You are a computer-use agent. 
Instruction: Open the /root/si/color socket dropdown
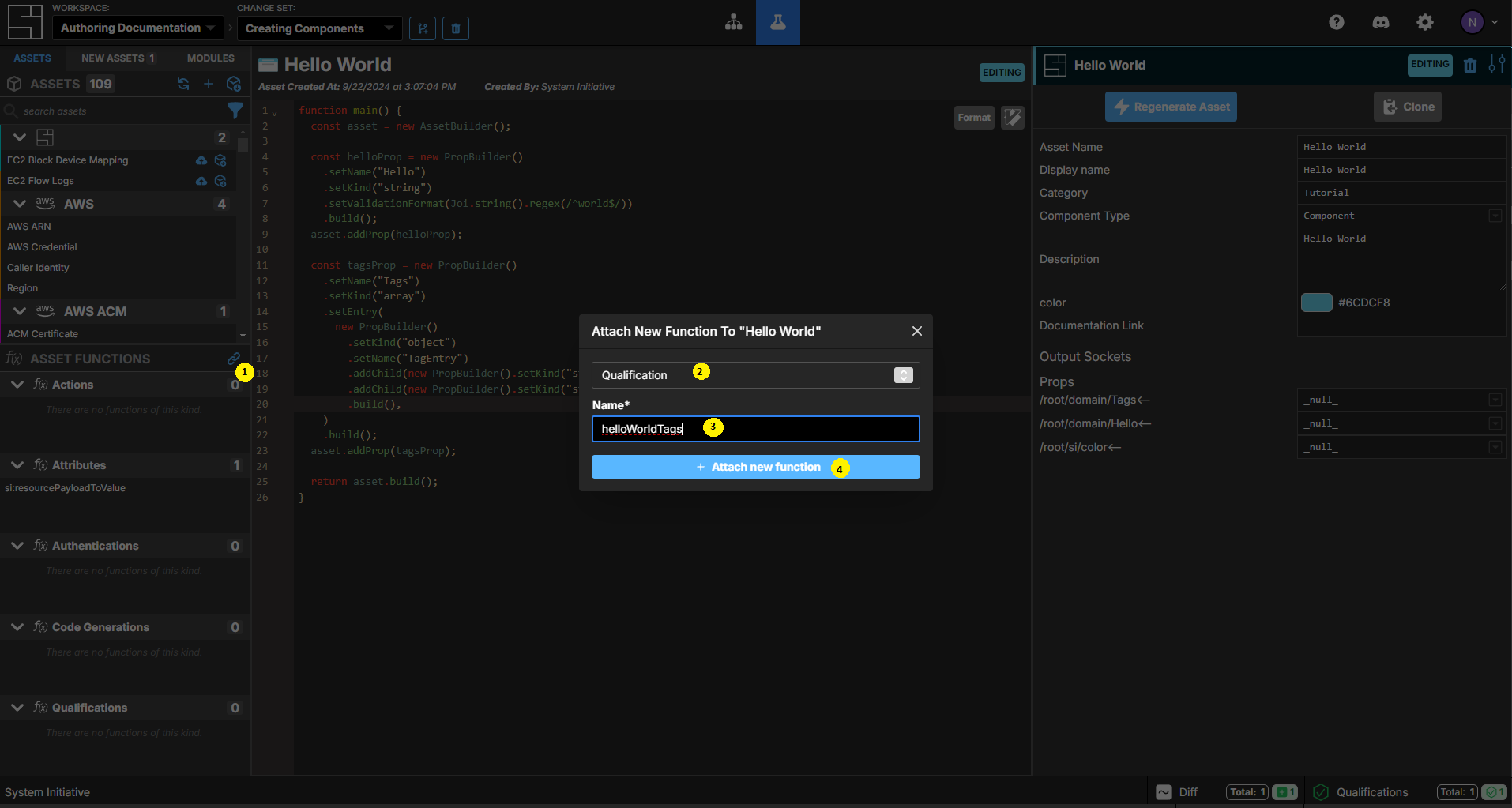[x=1401, y=447]
